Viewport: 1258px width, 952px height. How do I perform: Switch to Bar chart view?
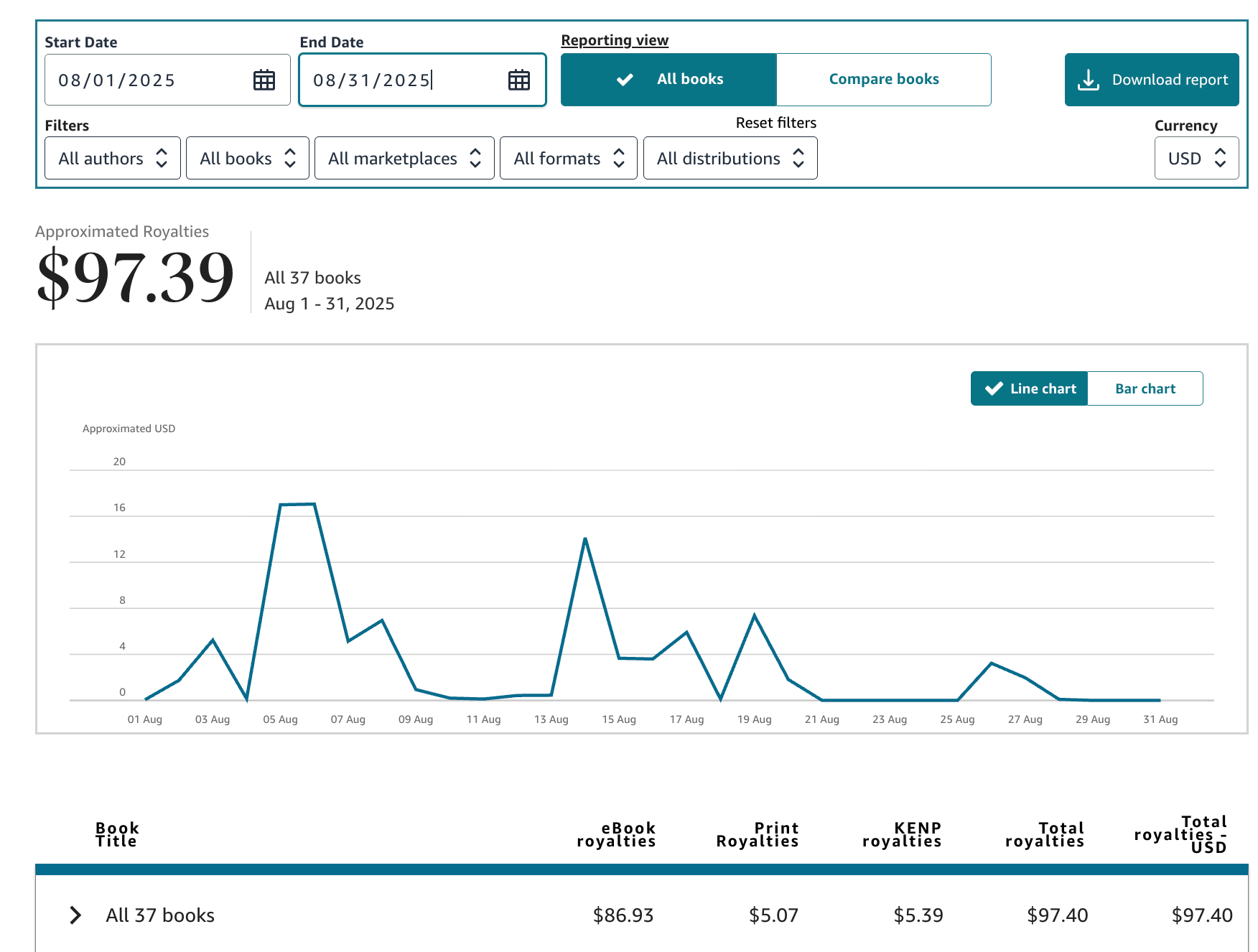(x=1145, y=388)
